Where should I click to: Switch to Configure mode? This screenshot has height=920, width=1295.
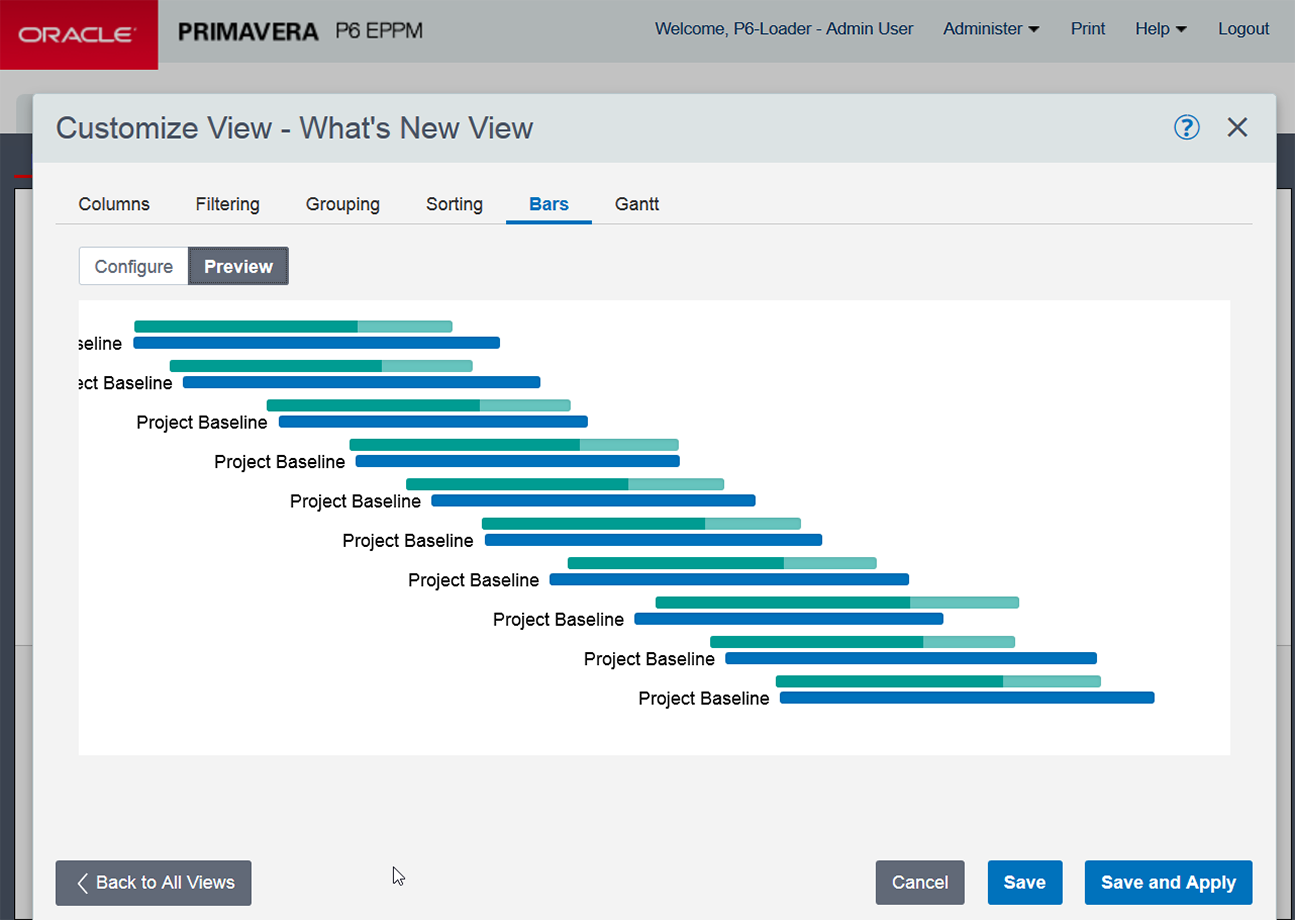click(134, 267)
